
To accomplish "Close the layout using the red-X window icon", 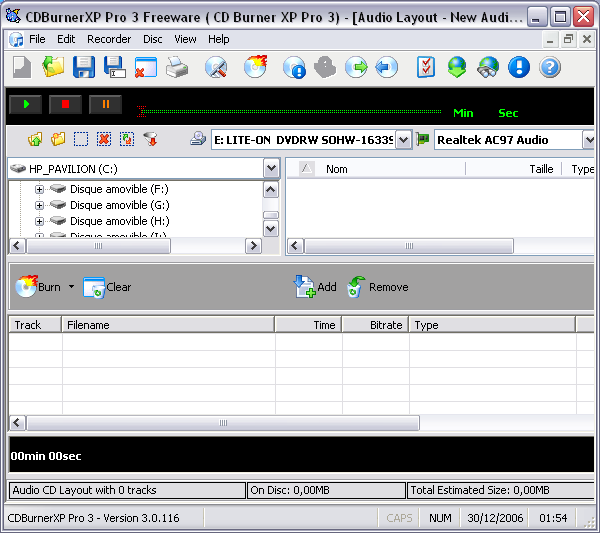I will point(146,67).
